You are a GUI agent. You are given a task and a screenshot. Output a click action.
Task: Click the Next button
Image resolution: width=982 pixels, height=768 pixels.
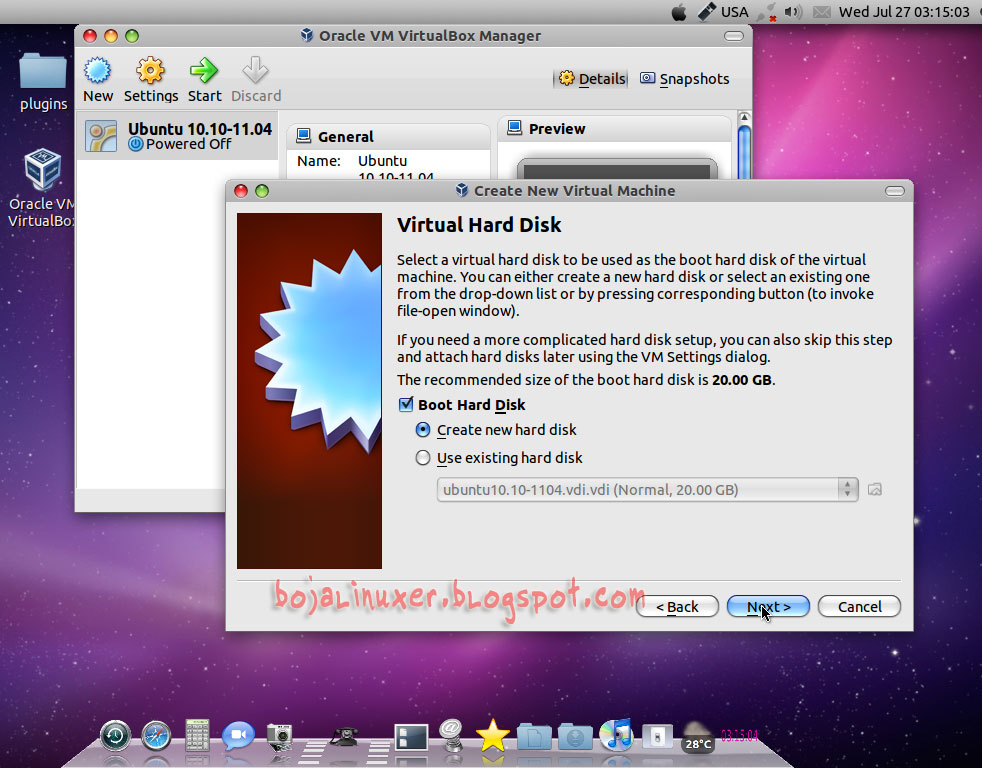pyautogui.click(x=768, y=606)
